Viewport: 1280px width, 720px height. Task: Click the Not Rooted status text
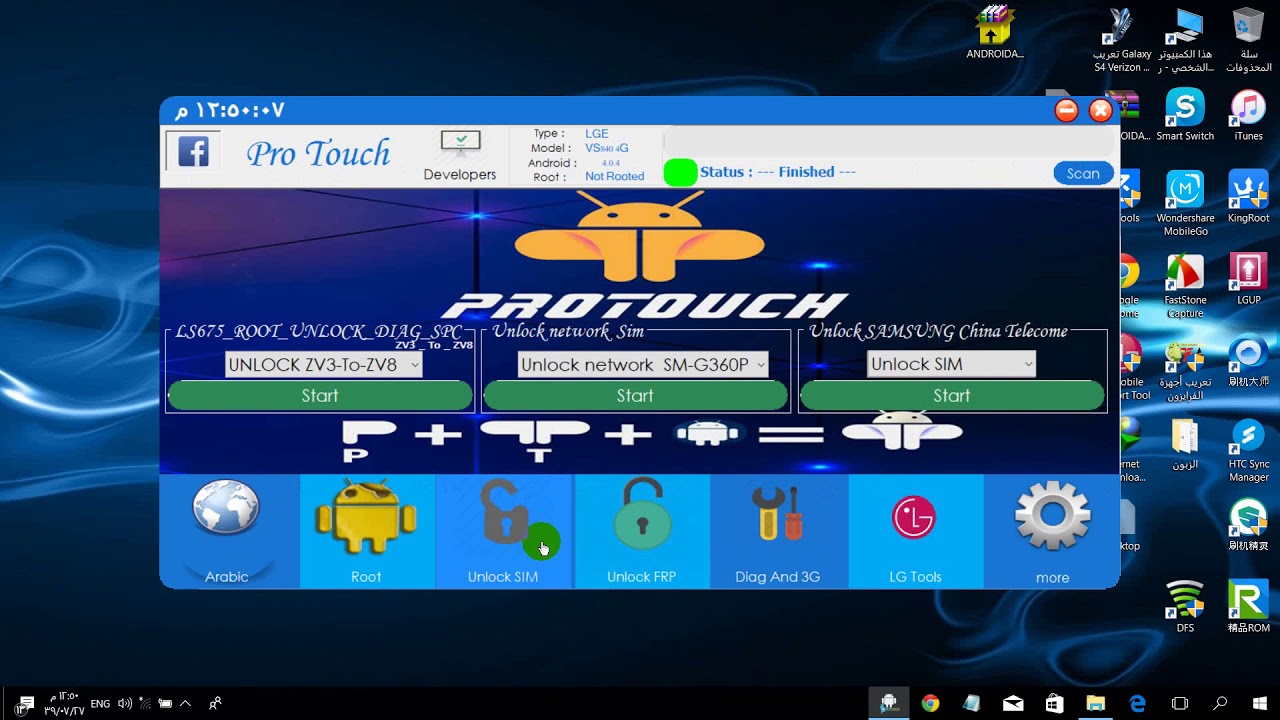click(x=614, y=177)
